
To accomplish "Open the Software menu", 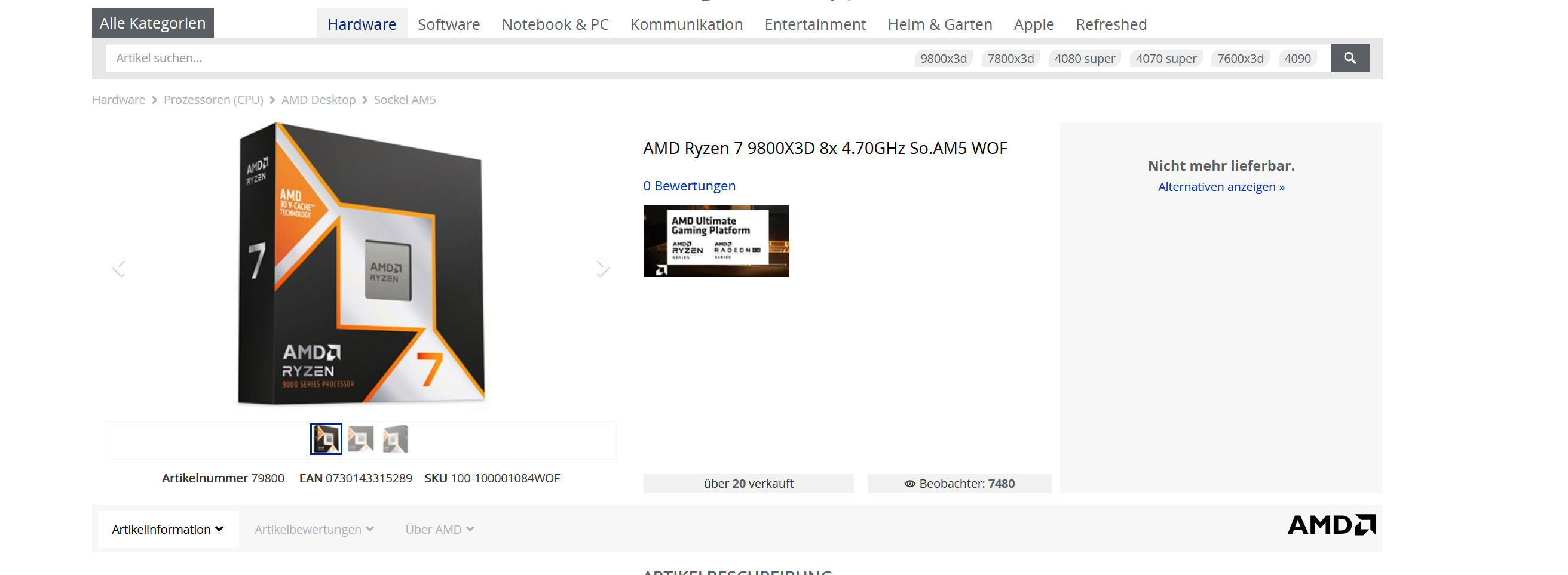I will (449, 24).
